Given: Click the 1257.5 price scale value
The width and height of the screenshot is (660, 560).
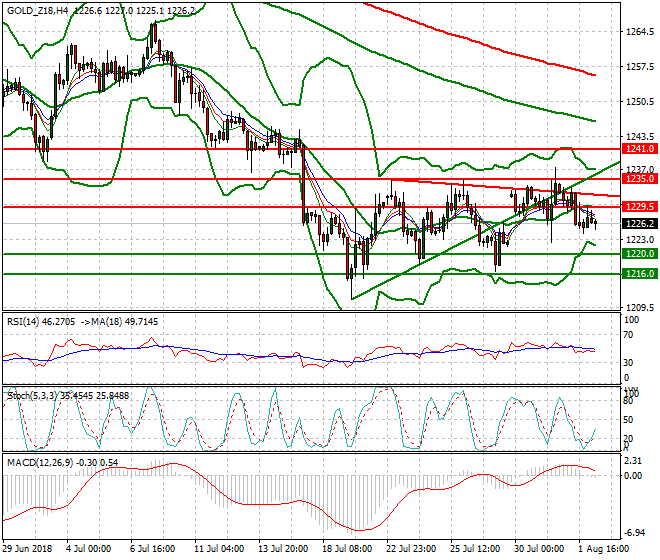Looking at the screenshot, I should [640, 67].
